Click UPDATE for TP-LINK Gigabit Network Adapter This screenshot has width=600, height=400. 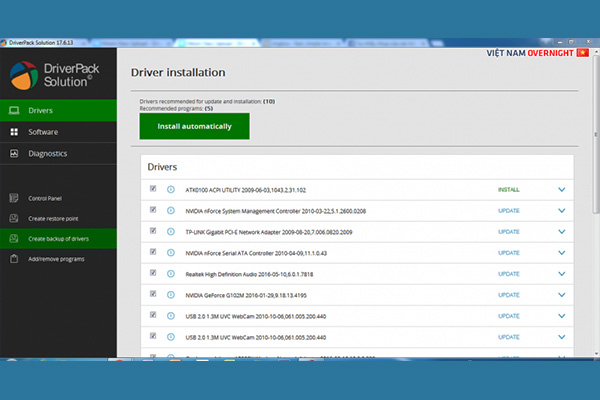pos(509,232)
